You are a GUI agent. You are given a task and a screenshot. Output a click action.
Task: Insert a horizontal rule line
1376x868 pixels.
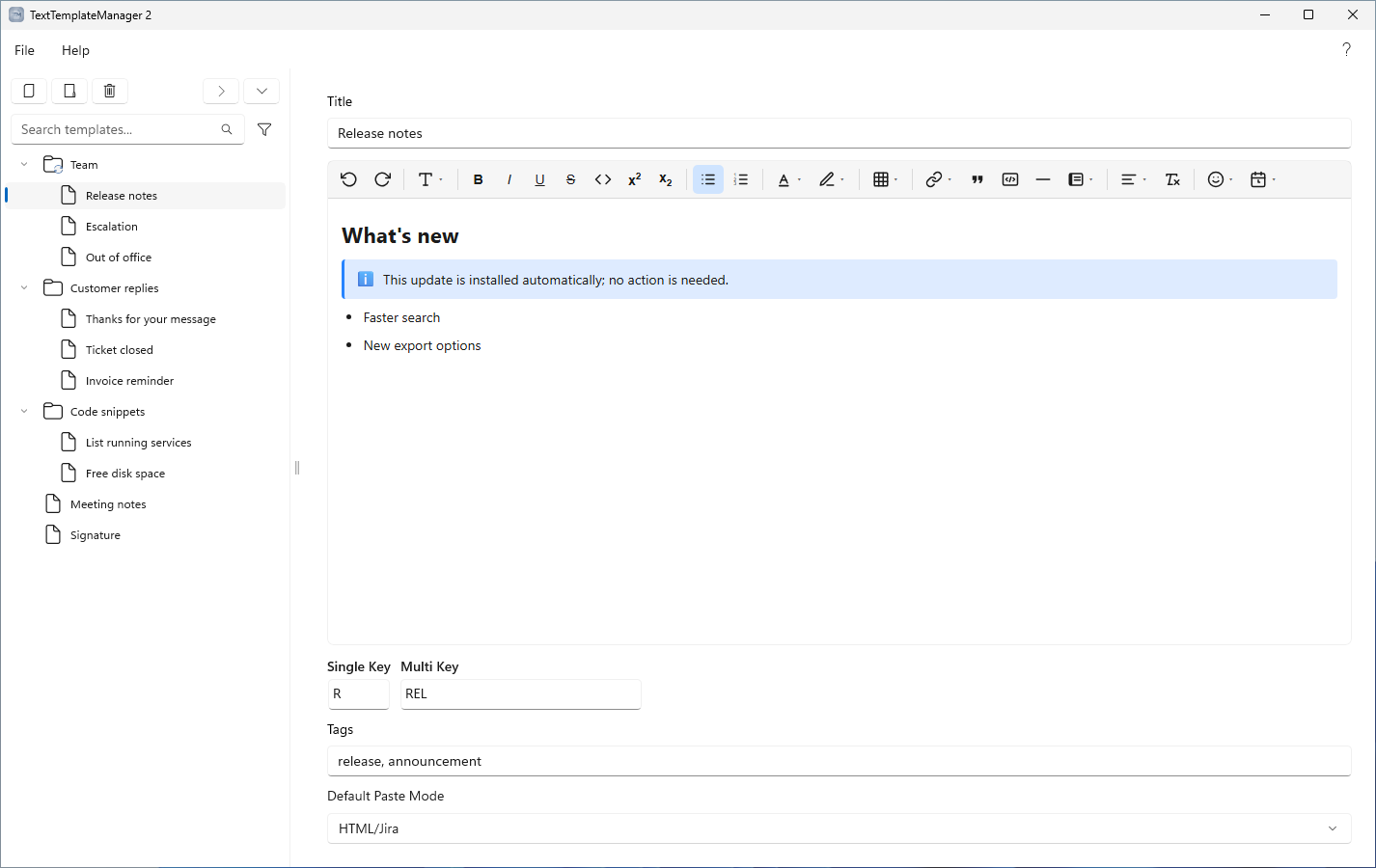(x=1043, y=179)
